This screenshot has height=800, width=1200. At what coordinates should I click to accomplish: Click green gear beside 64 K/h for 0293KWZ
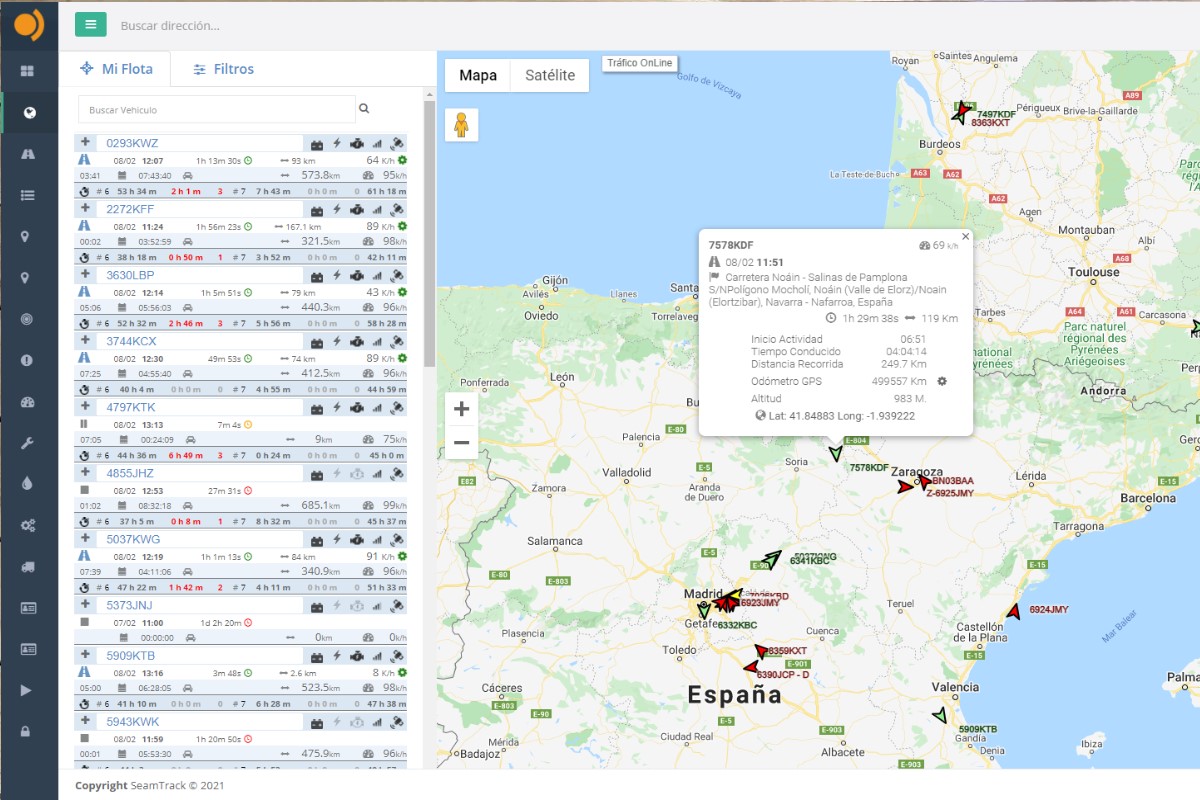(x=402, y=160)
